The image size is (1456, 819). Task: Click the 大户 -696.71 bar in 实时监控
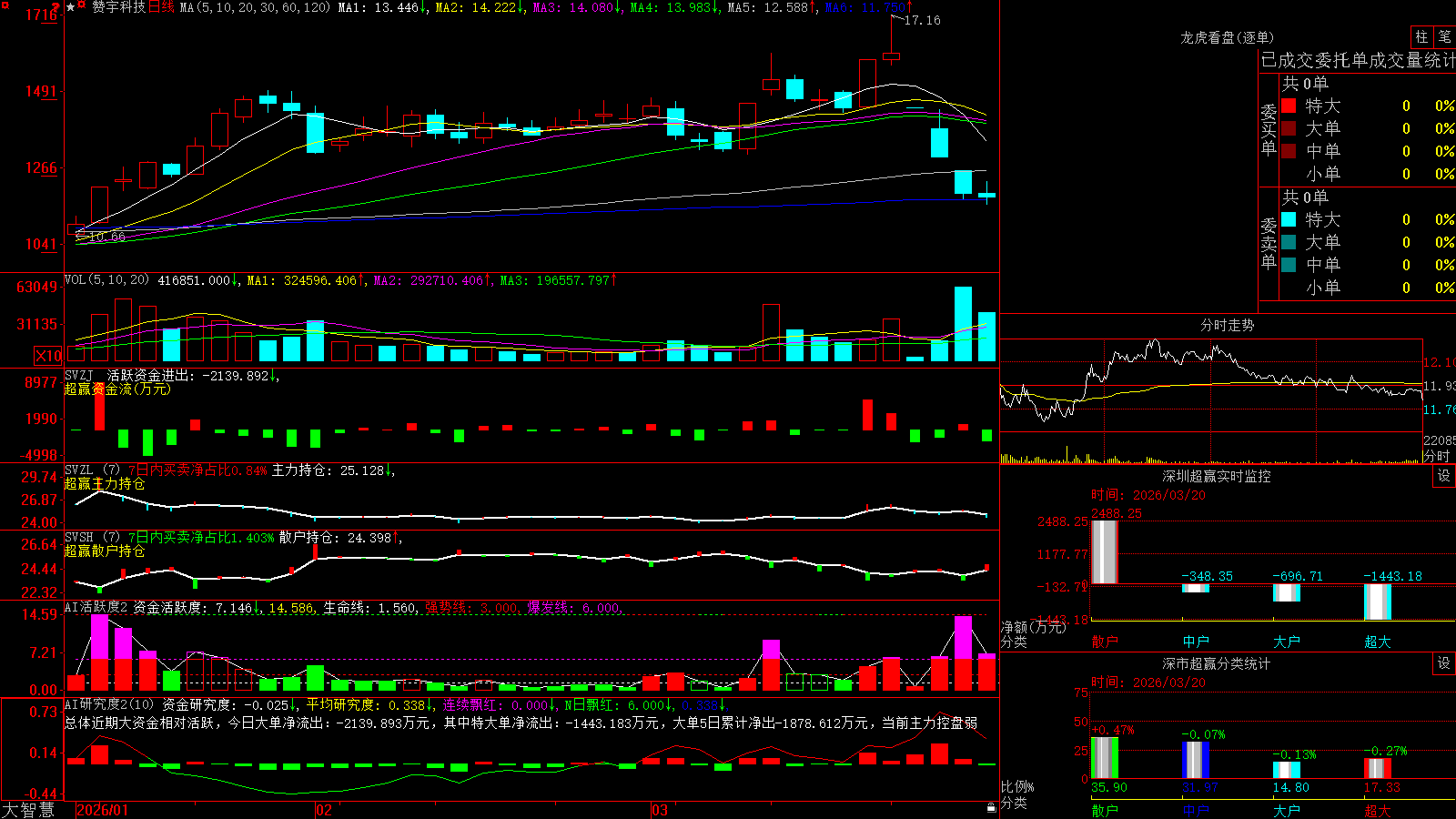point(1286,592)
